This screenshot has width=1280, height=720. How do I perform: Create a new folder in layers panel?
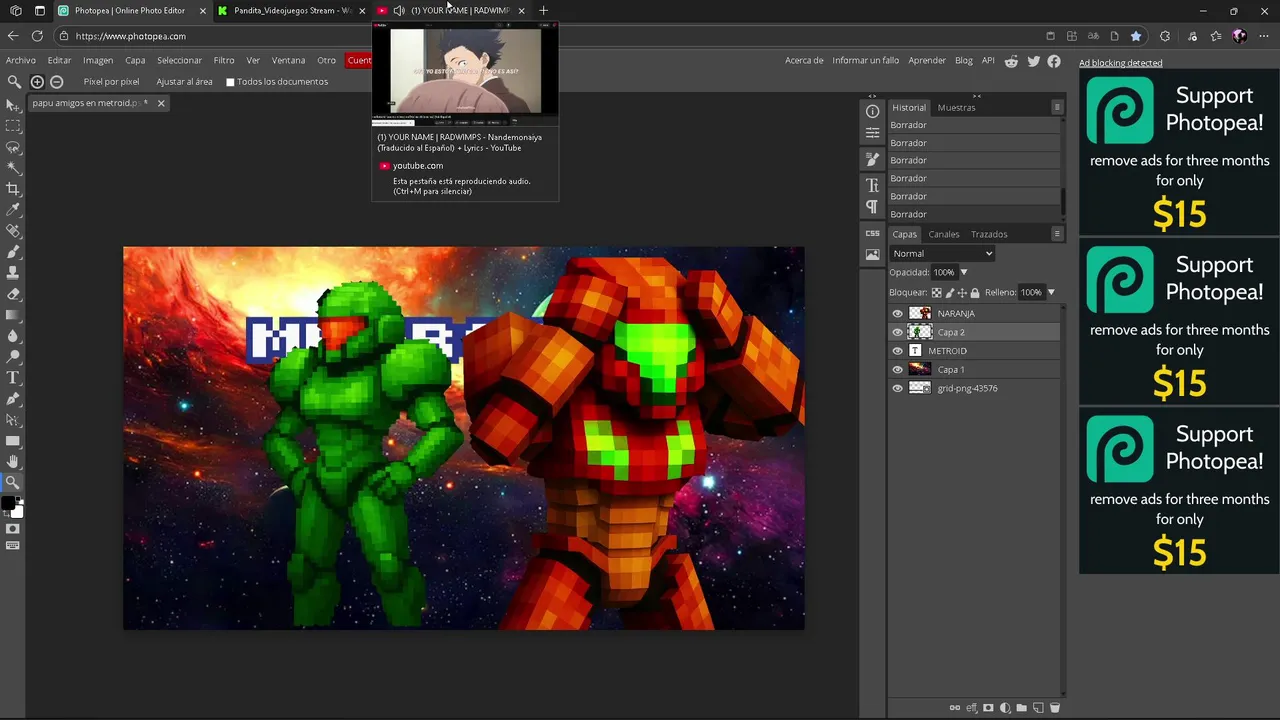(1022, 708)
